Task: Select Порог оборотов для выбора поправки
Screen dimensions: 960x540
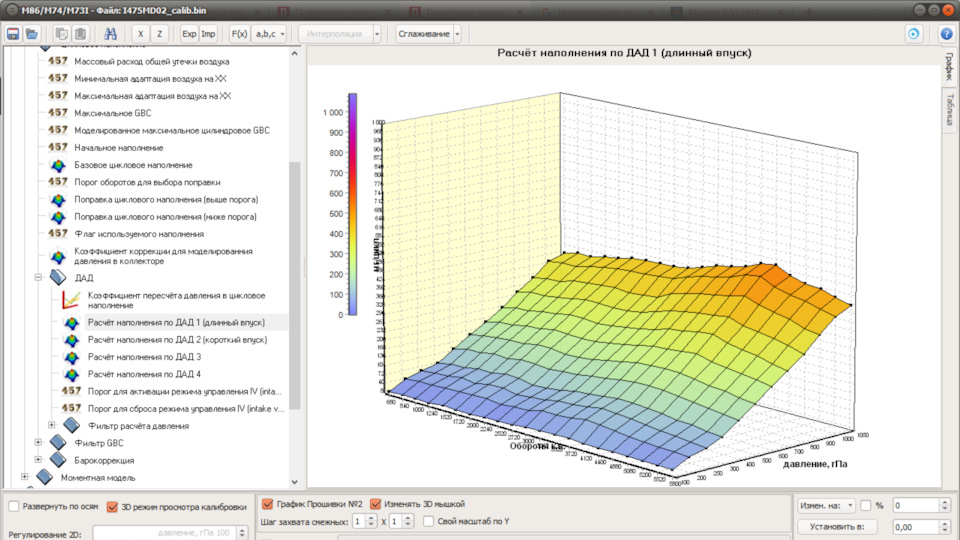Action: (x=147, y=182)
